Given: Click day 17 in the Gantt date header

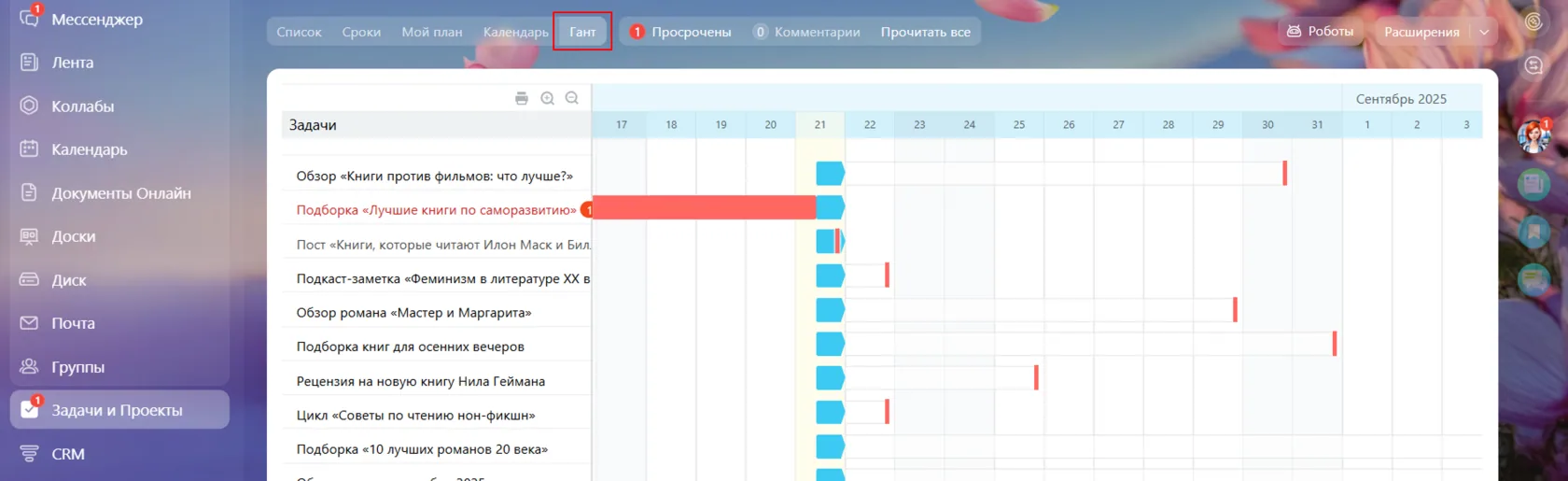Looking at the screenshot, I should pyautogui.click(x=622, y=124).
